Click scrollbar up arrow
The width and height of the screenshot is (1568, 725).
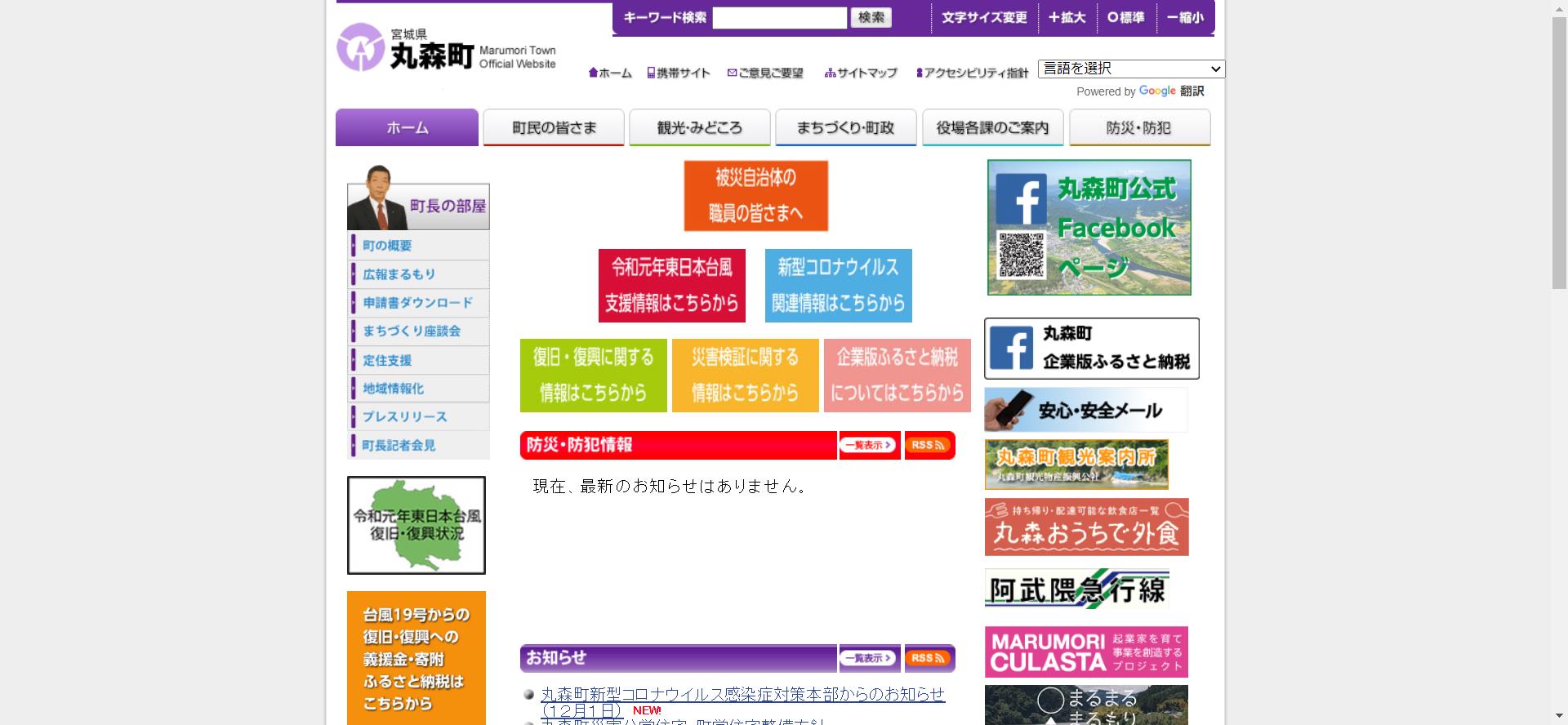(x=1559, y=7)
